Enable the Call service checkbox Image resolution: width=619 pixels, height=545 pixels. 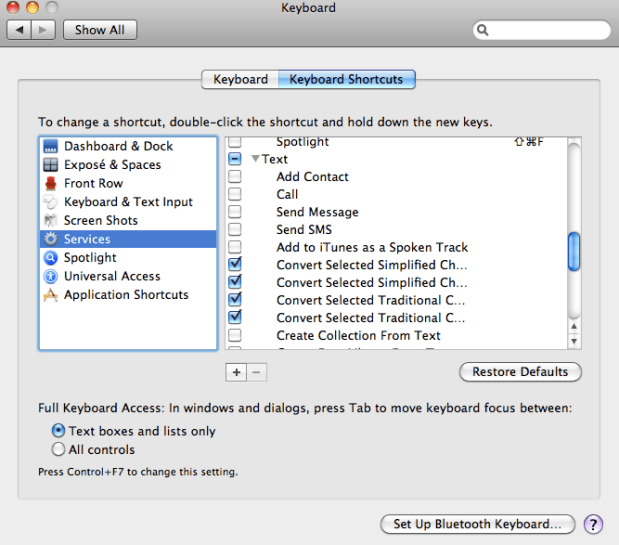point(234,194)
